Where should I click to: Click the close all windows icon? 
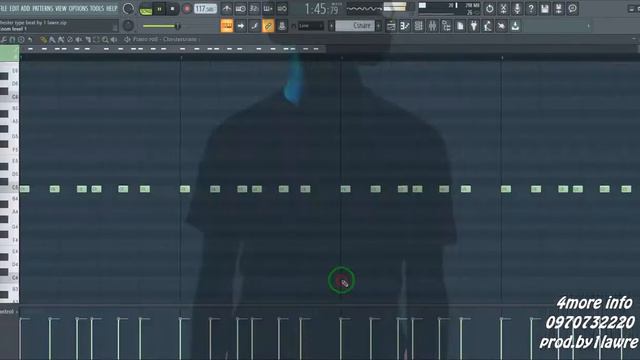point(502,26)
